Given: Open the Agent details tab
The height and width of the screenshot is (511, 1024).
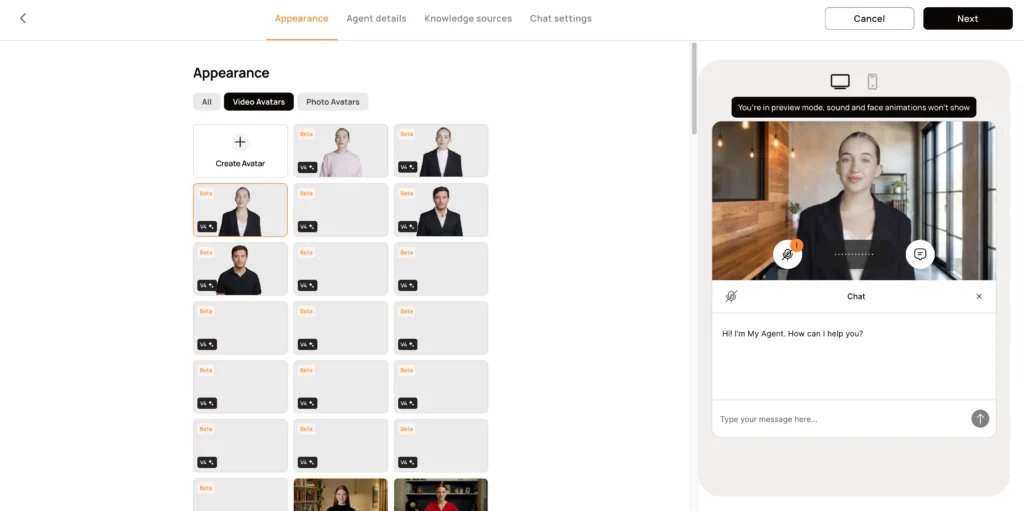Looking at the screenshot, I should click(376, 19).
